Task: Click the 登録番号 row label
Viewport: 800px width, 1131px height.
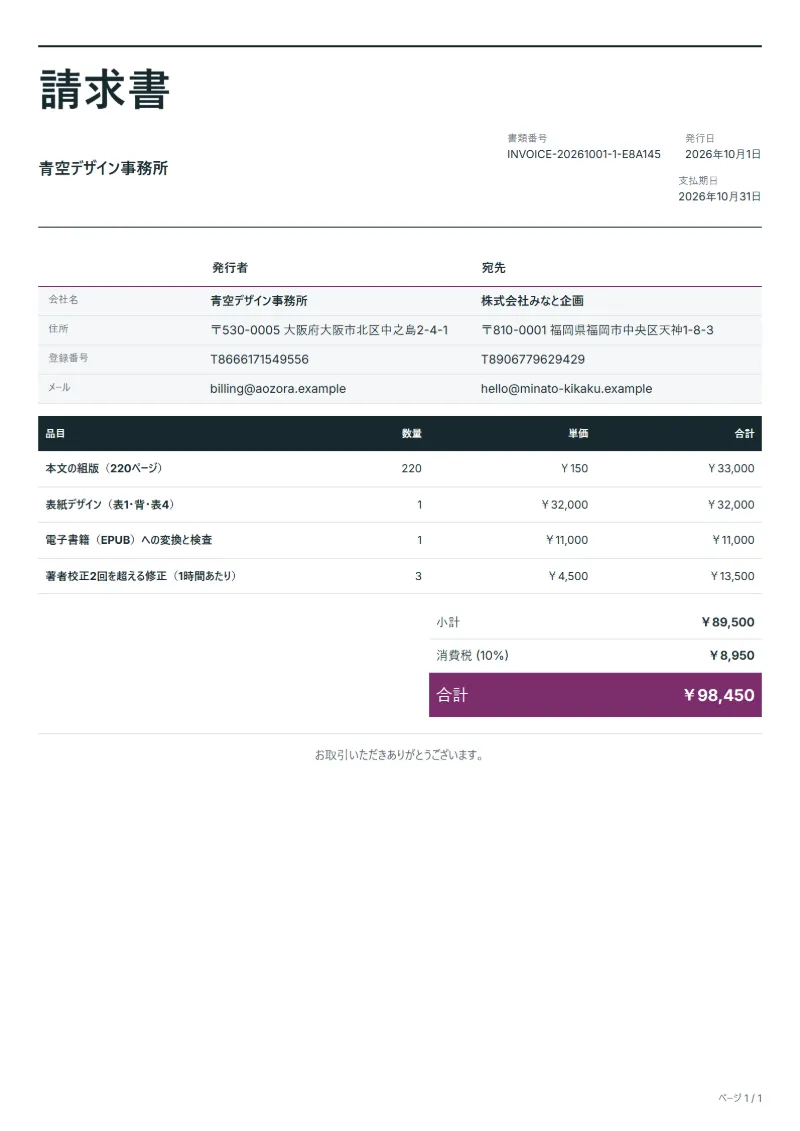Action: pyautogui.click(x=69, y=358)
